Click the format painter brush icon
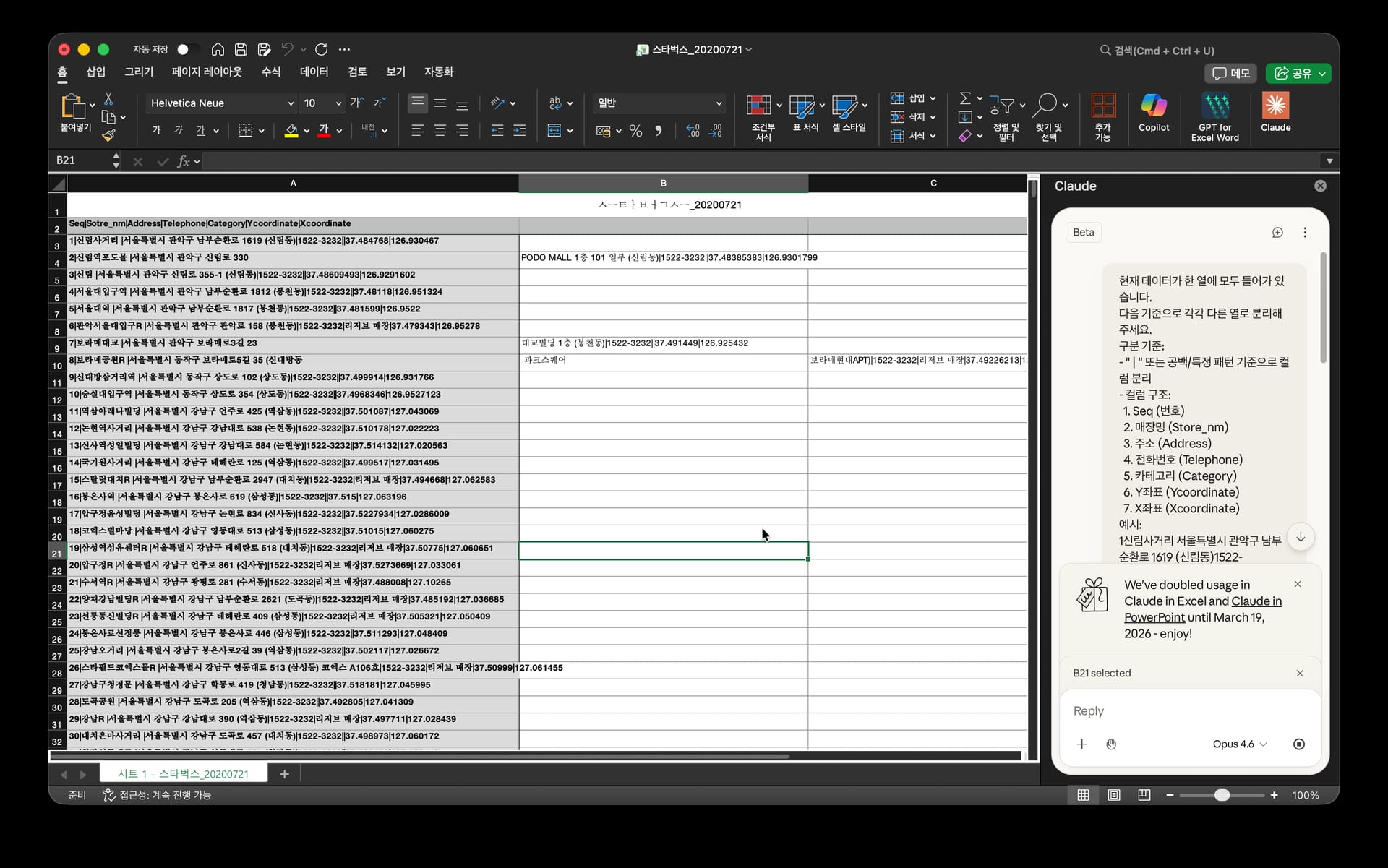Viewport: 1388px width, 868px height. pos(108,135)
